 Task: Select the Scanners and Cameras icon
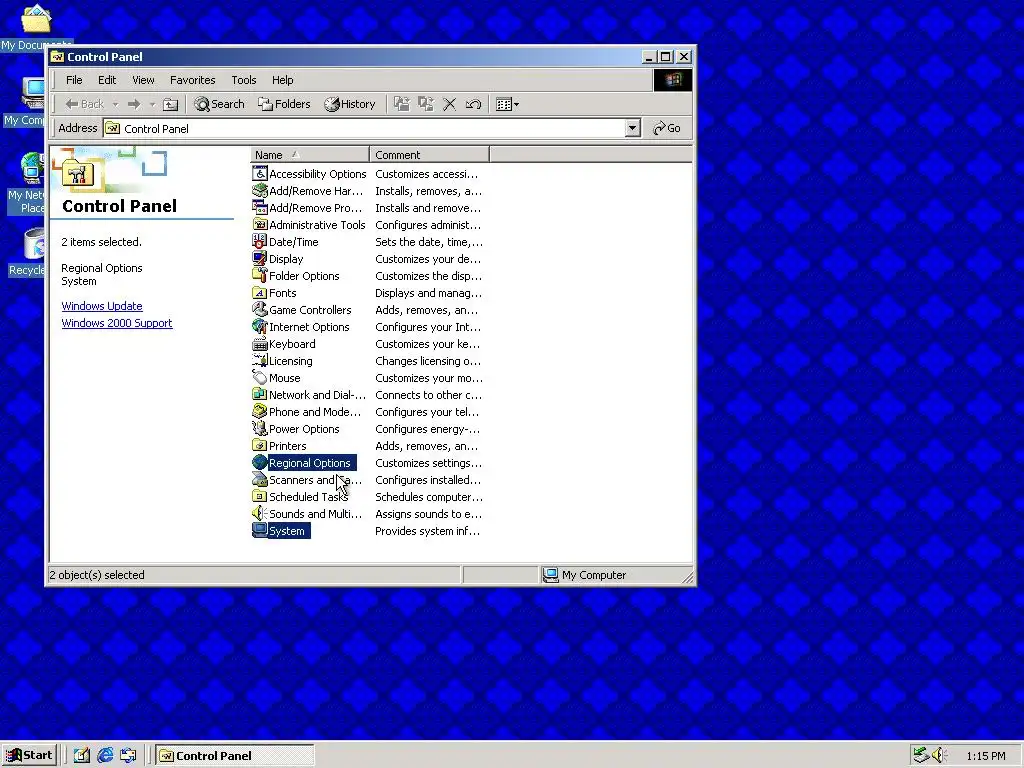pos(259,479)
